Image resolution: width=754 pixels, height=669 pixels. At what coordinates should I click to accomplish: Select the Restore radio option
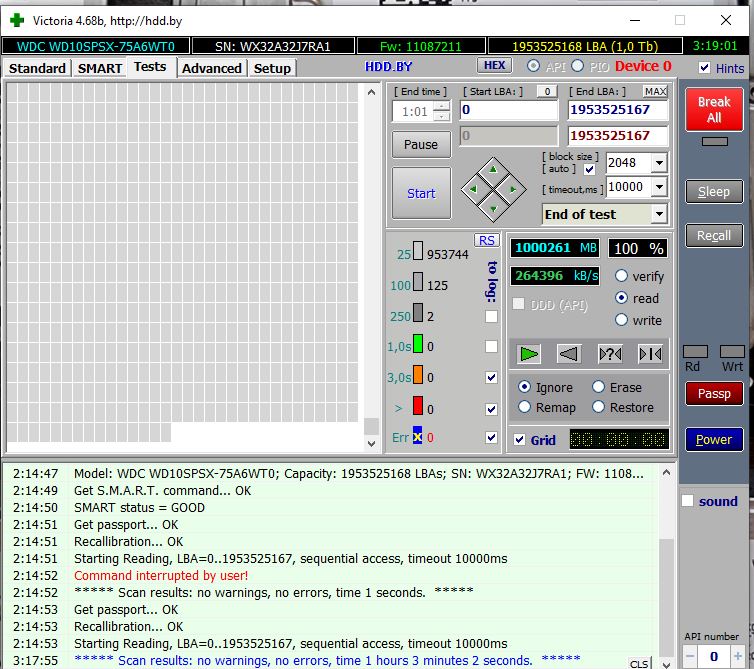(x=598, y=407)
